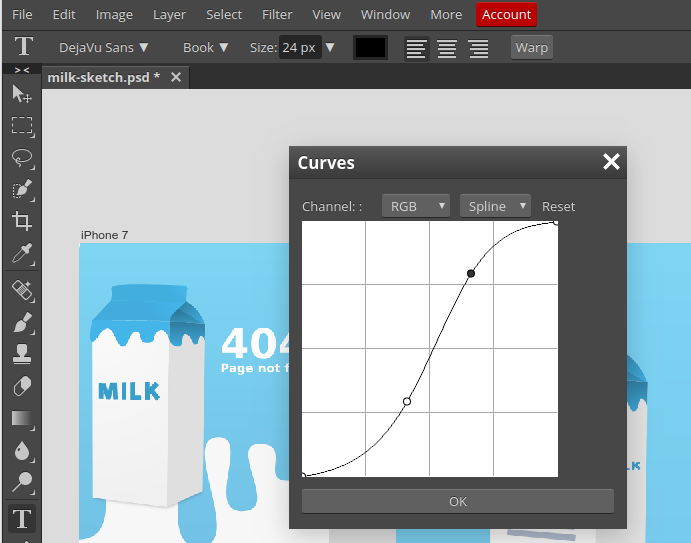The width and height of the screenshot is (691, 543).
Task: Select the Gradient tool
Action: (22, 419)
